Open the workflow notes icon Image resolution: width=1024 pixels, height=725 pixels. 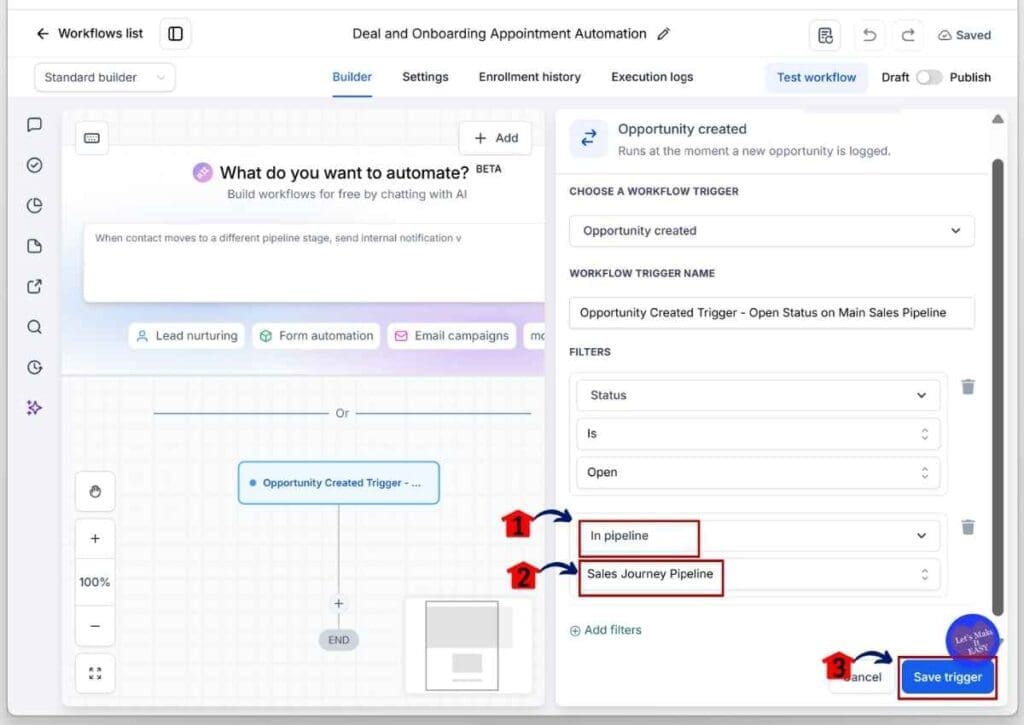[x=825, y=35]
